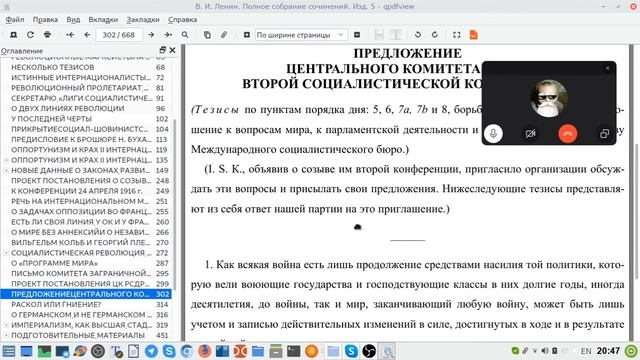Open 'По ширине страницы' zoom dropdown

click(301, 35)
